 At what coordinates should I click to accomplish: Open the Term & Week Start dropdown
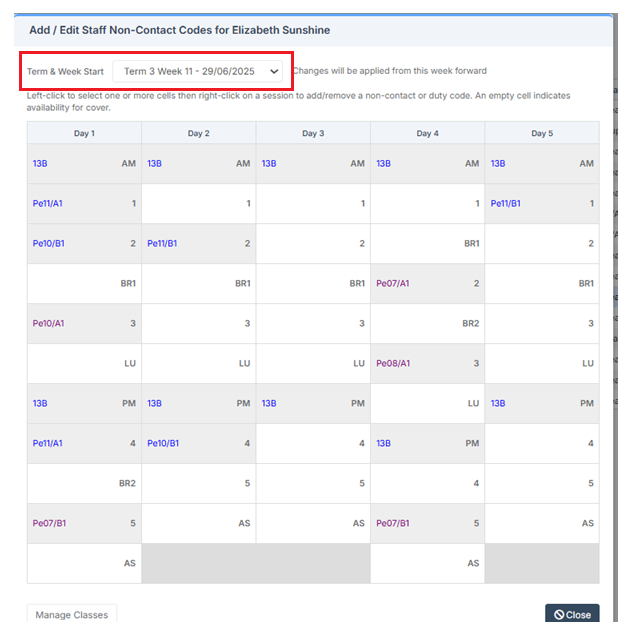tap(197, 71)
